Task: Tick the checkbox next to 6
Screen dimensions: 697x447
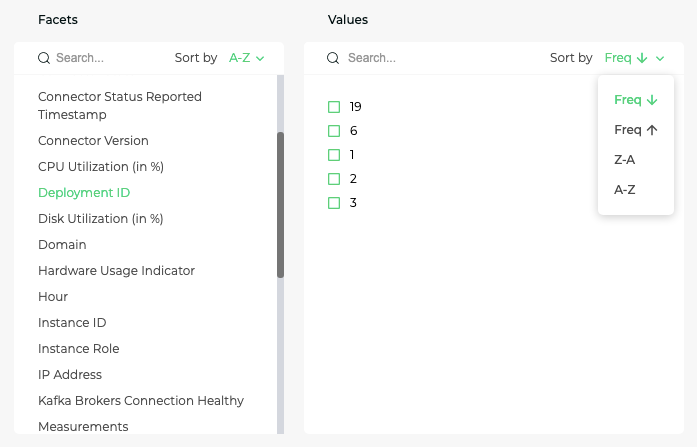Action: [x=334, y=131]
